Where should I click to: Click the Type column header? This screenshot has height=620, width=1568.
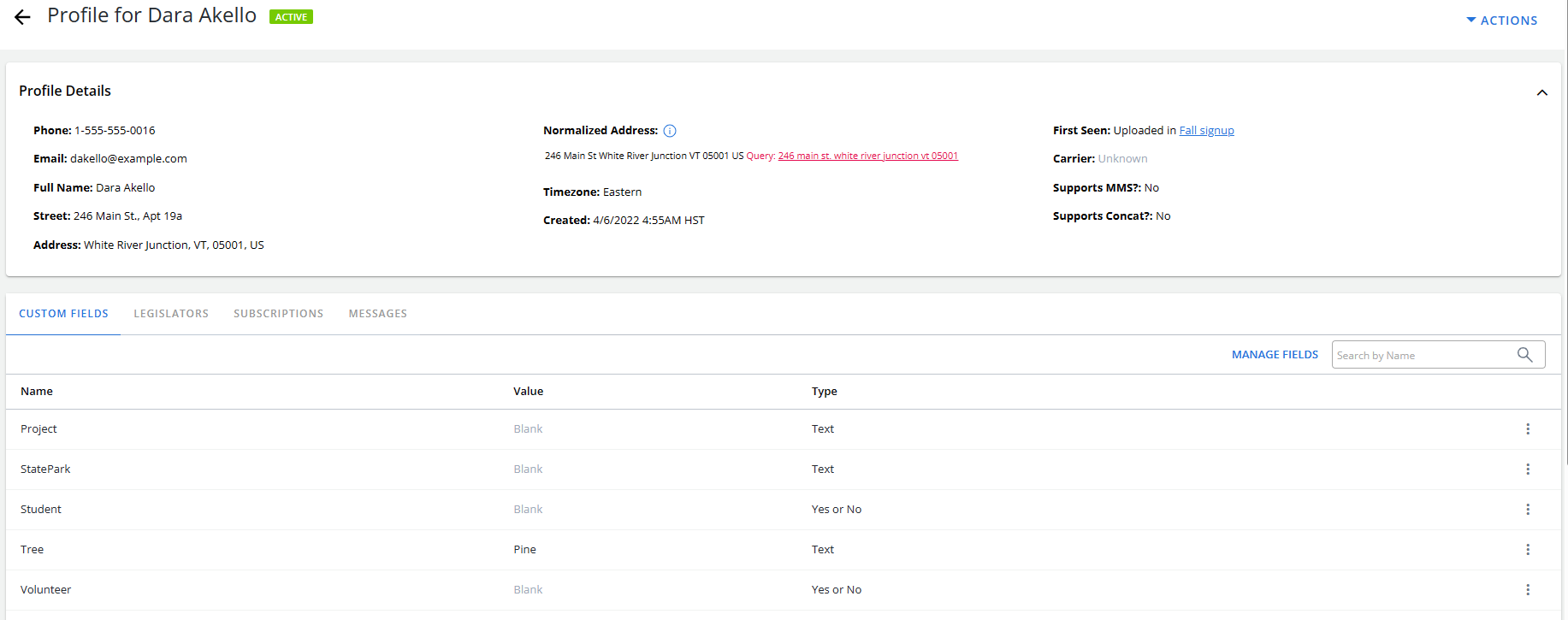click(824, 392)
